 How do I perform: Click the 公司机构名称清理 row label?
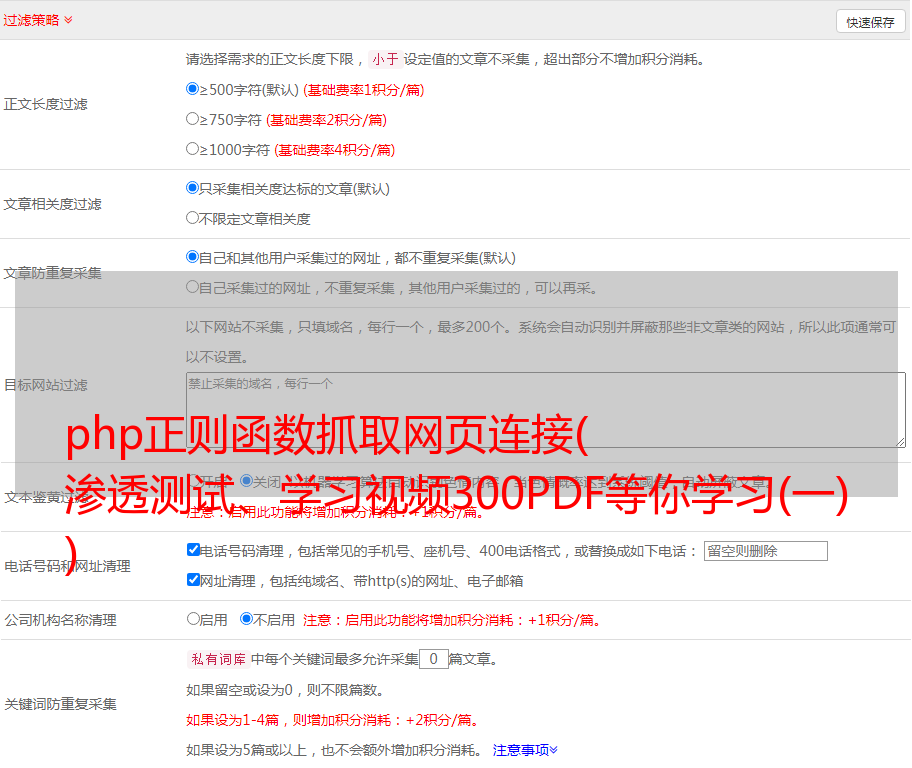point(60,620)
